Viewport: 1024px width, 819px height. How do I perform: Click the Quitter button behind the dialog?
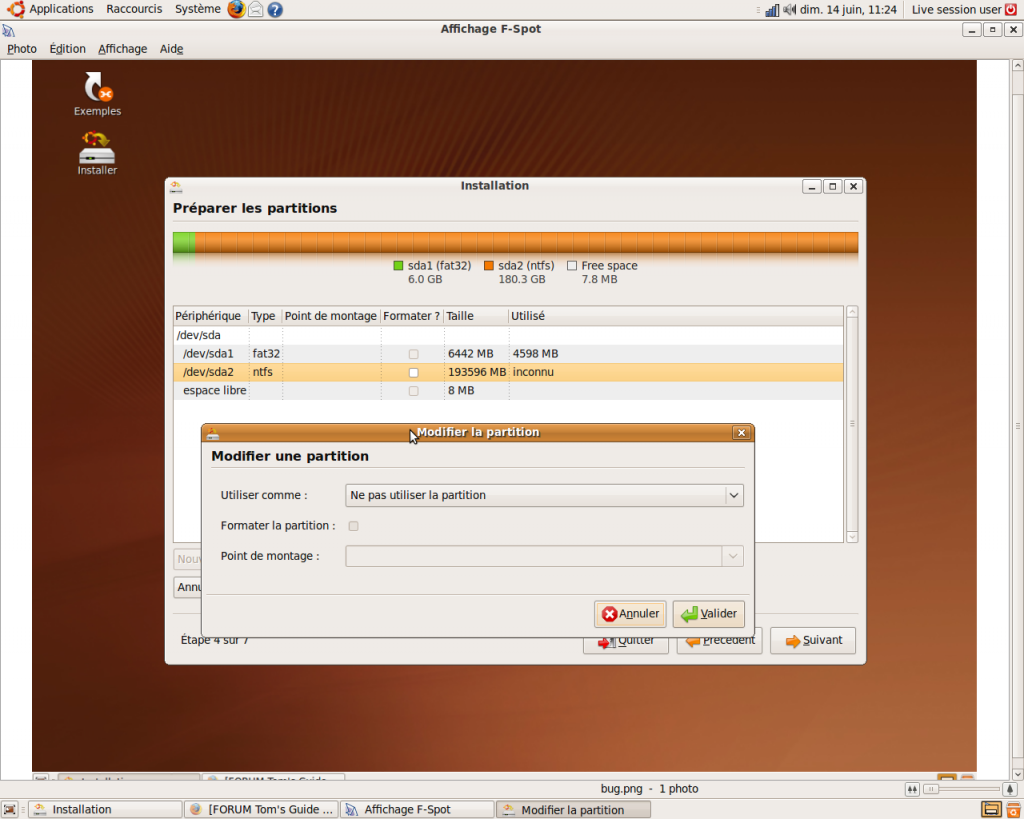626,643
